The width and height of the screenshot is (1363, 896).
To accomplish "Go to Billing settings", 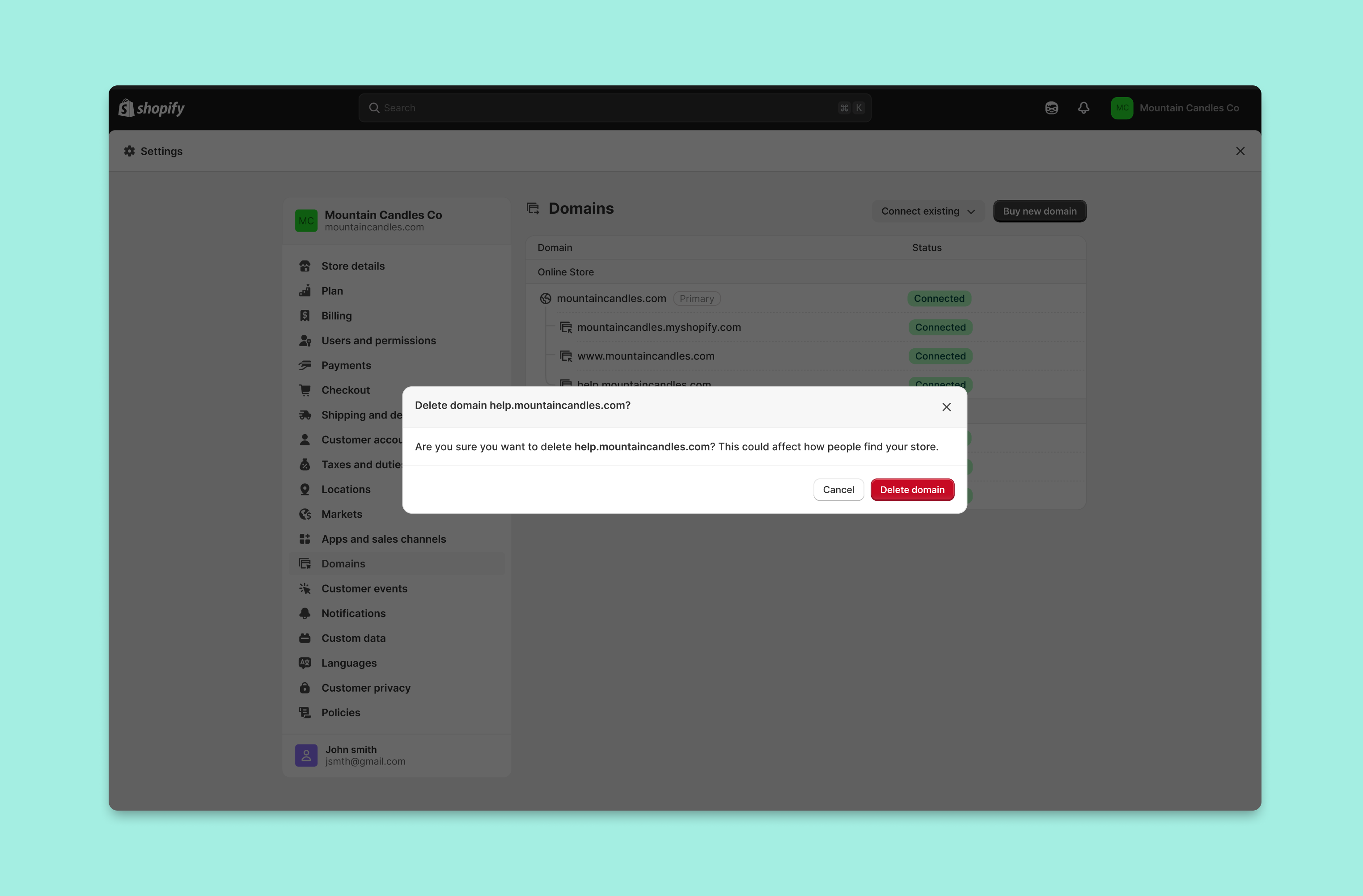I will click(x=397, y=316).
